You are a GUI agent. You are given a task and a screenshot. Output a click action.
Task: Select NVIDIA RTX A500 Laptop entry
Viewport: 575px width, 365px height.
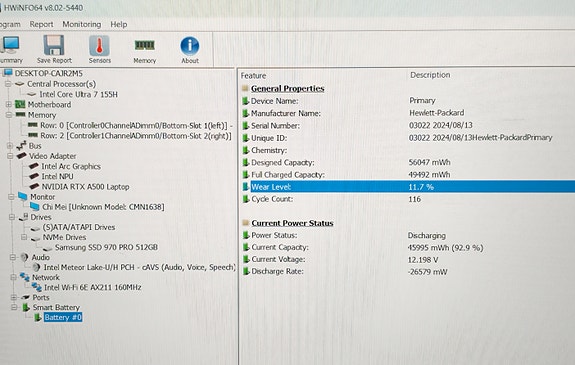coord(85,187)
